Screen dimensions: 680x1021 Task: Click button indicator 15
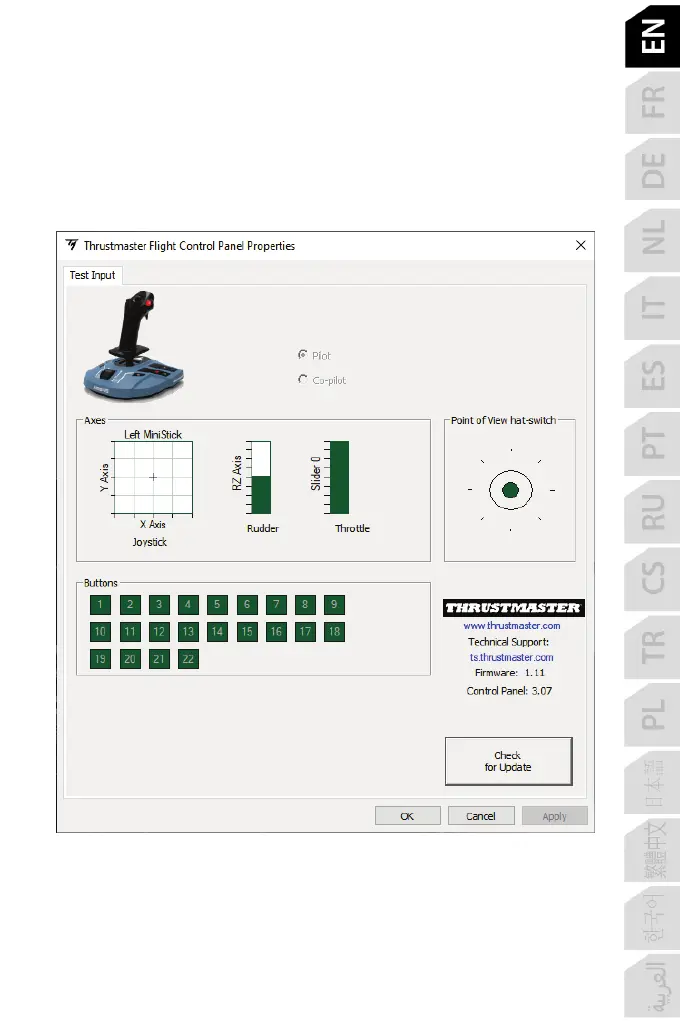[x=247, y=632]
